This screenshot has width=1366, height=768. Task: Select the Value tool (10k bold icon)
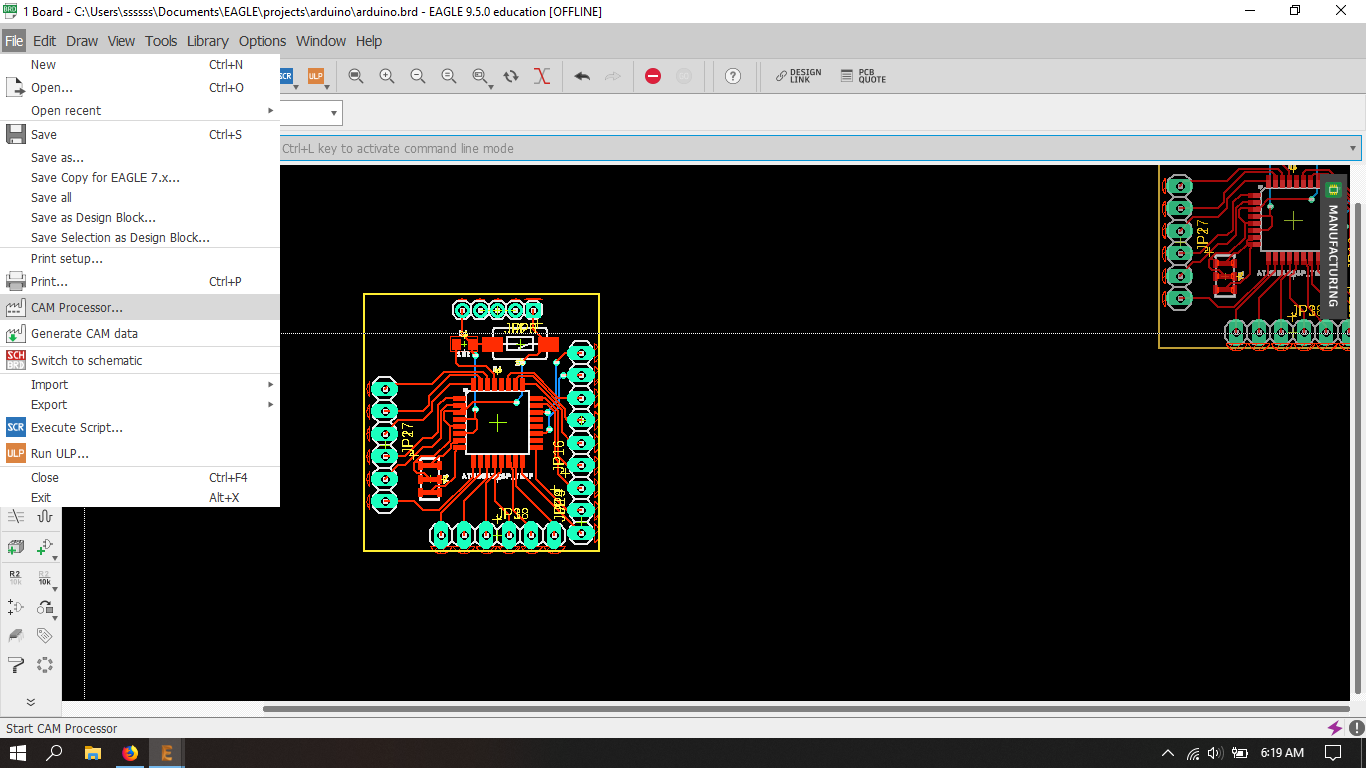click(45, 577)
